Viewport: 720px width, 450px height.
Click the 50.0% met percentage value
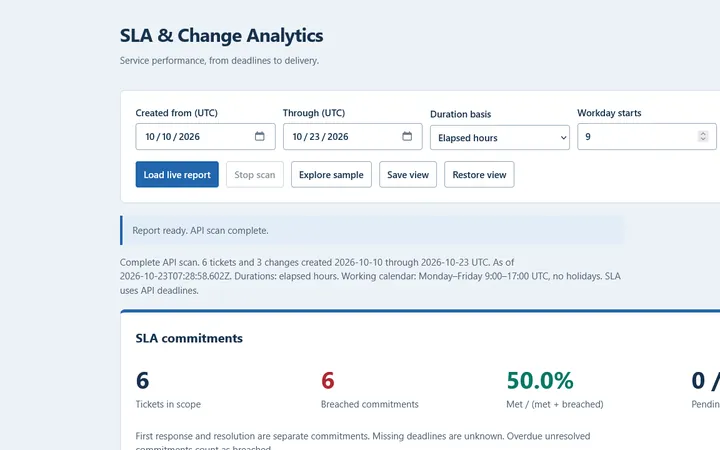pyautogui.click(x=540, y=381)
